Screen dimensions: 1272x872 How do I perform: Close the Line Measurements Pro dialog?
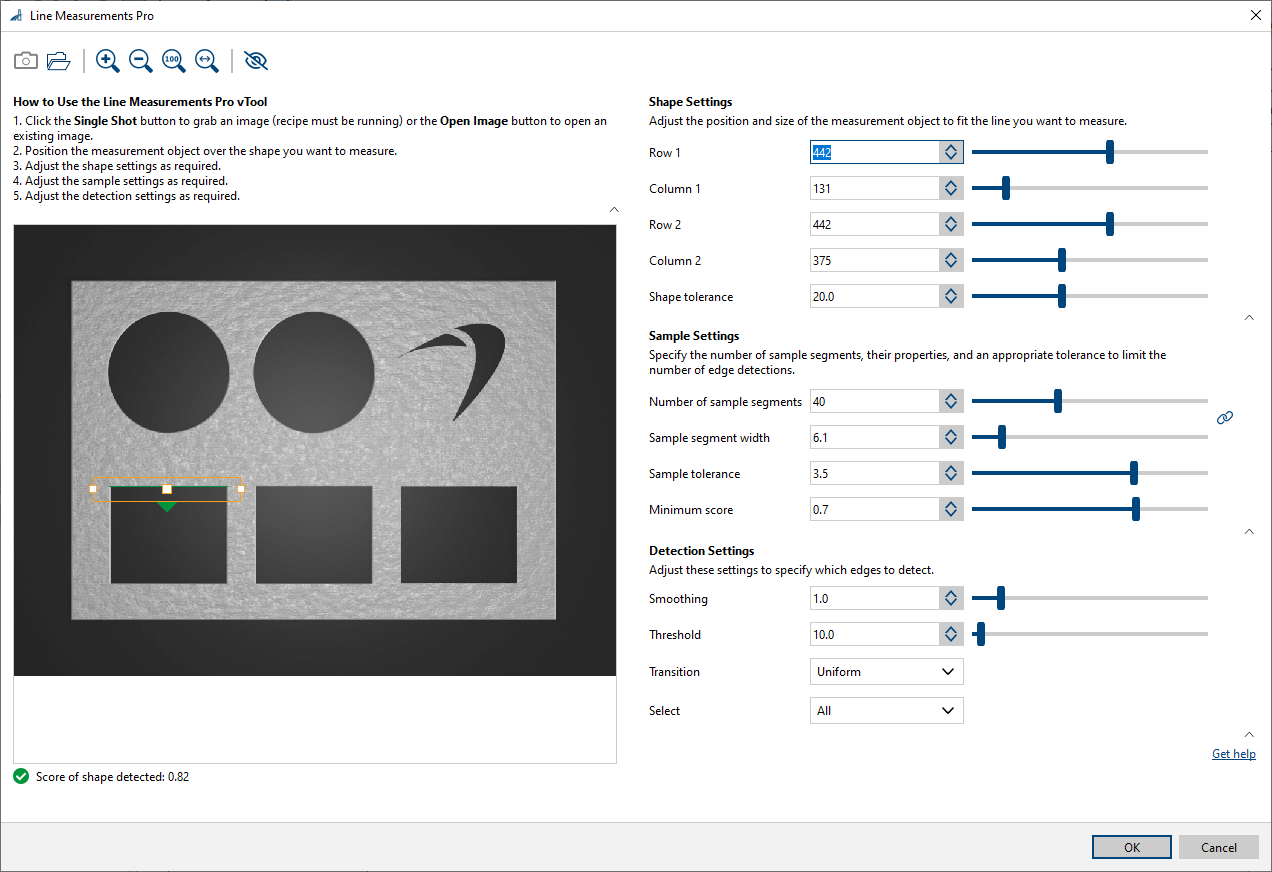pyautogui.click(x=1256, y=16)
